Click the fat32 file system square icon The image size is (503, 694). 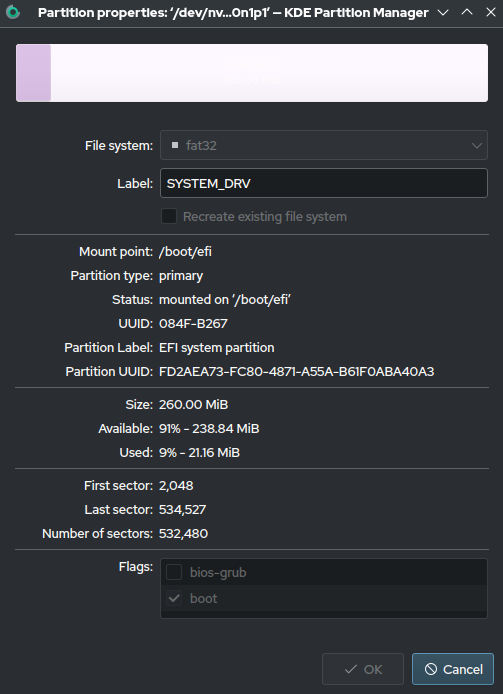pyautogui.click(x=175, y=145)
